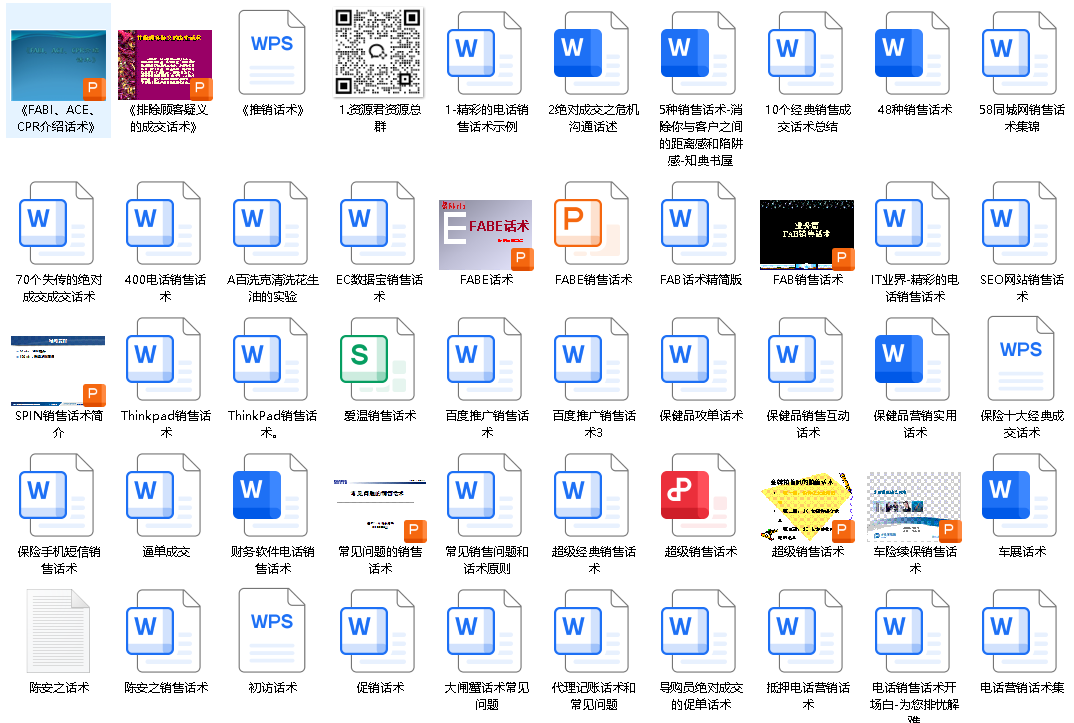Click the 《推销话术》 WPS file icon
The height and width of the screenshot is (723, 1074).
(x=272, y=53)
